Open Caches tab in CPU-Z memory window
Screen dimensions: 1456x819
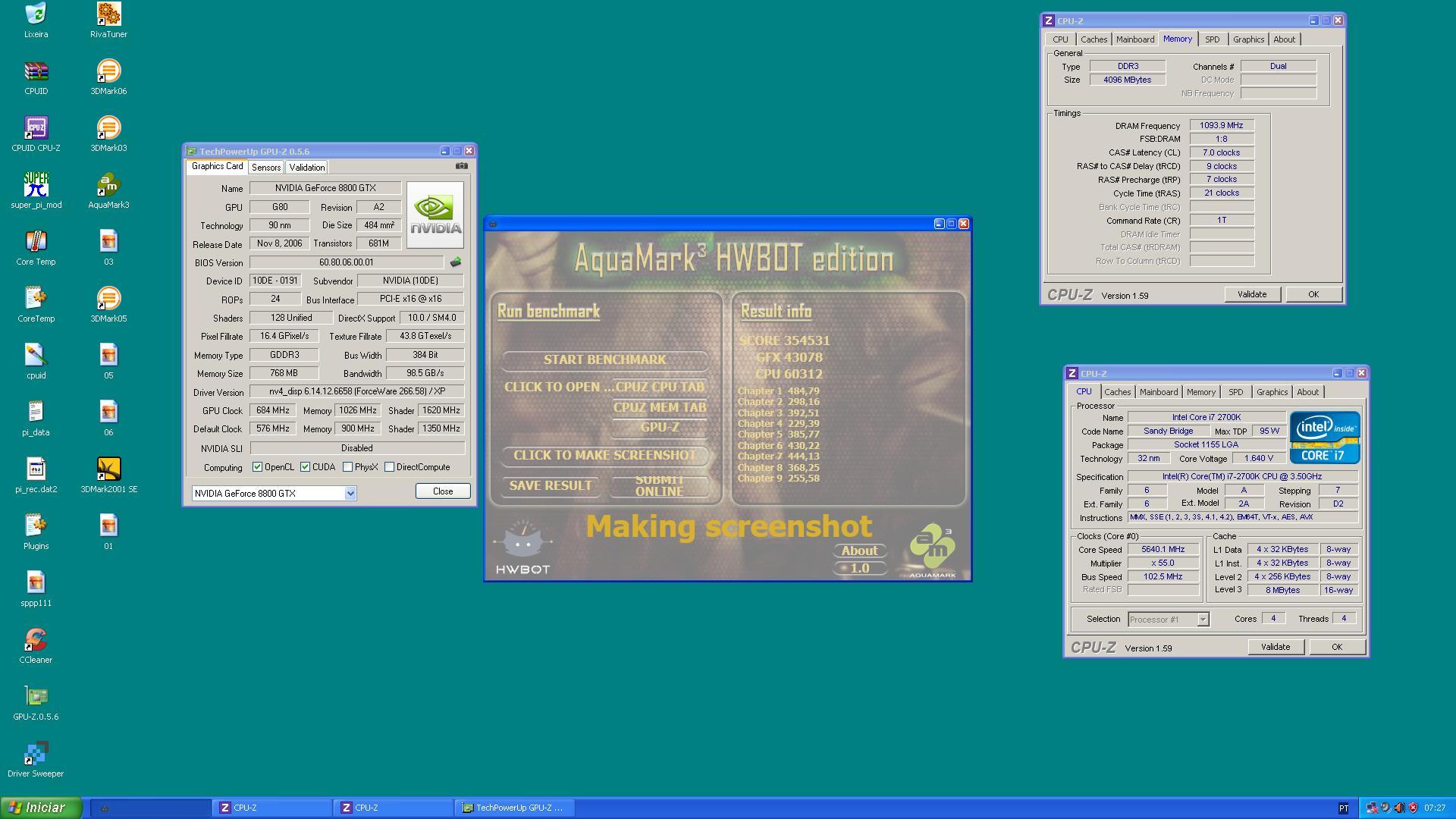tap(1094, 39)
